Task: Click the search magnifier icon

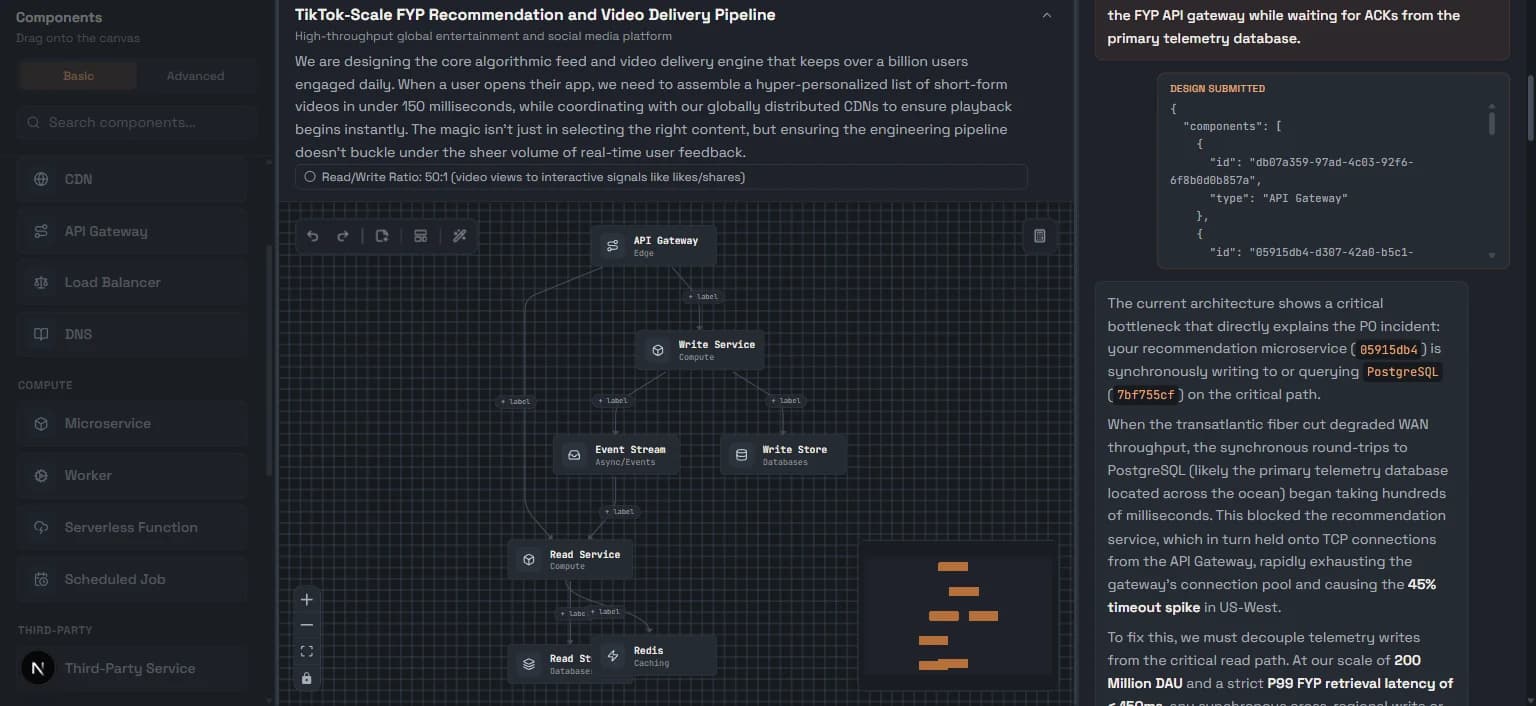Action: tap(34, 122)
